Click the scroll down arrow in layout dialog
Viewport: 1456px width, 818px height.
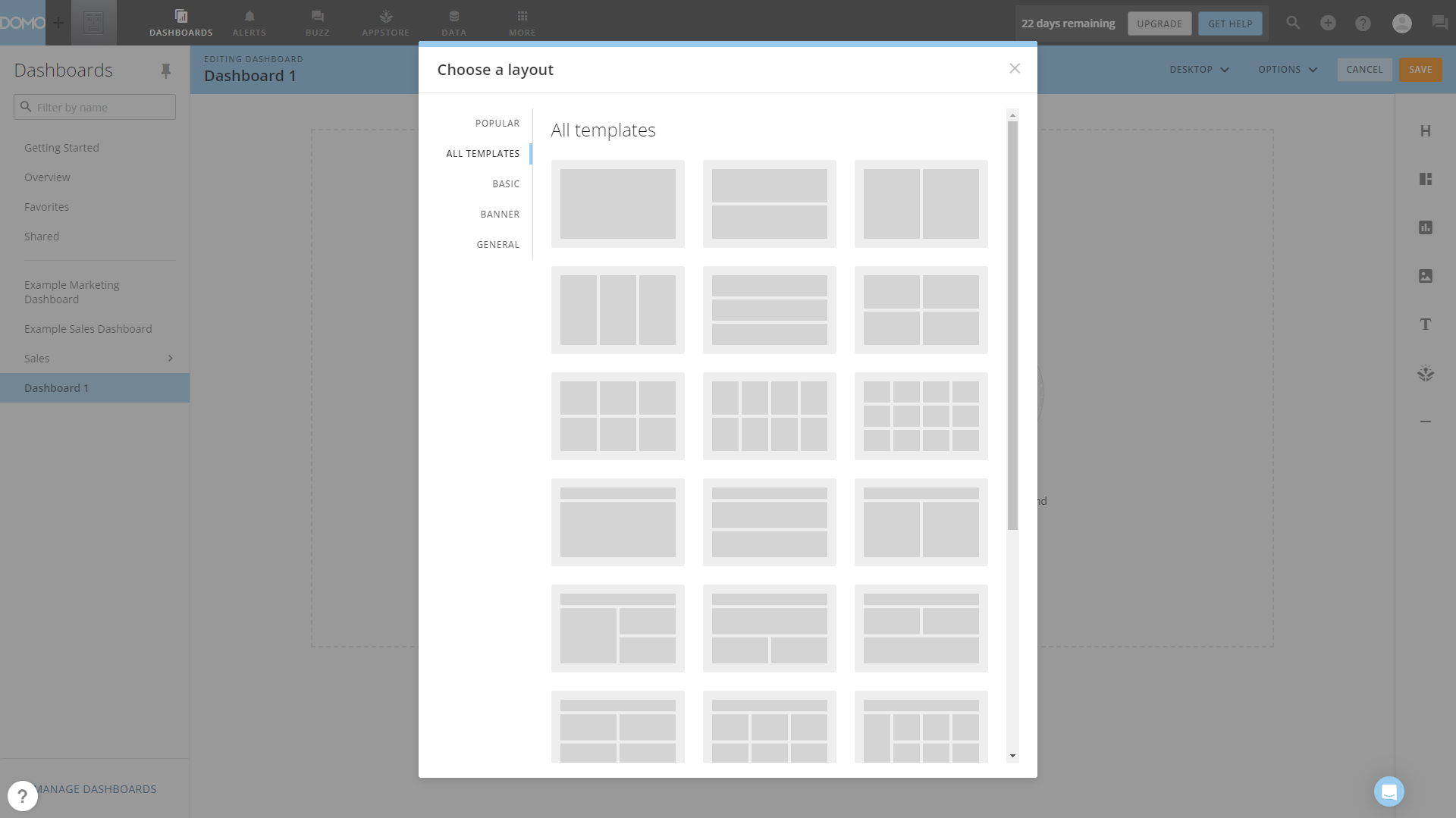coord(1012,756)
